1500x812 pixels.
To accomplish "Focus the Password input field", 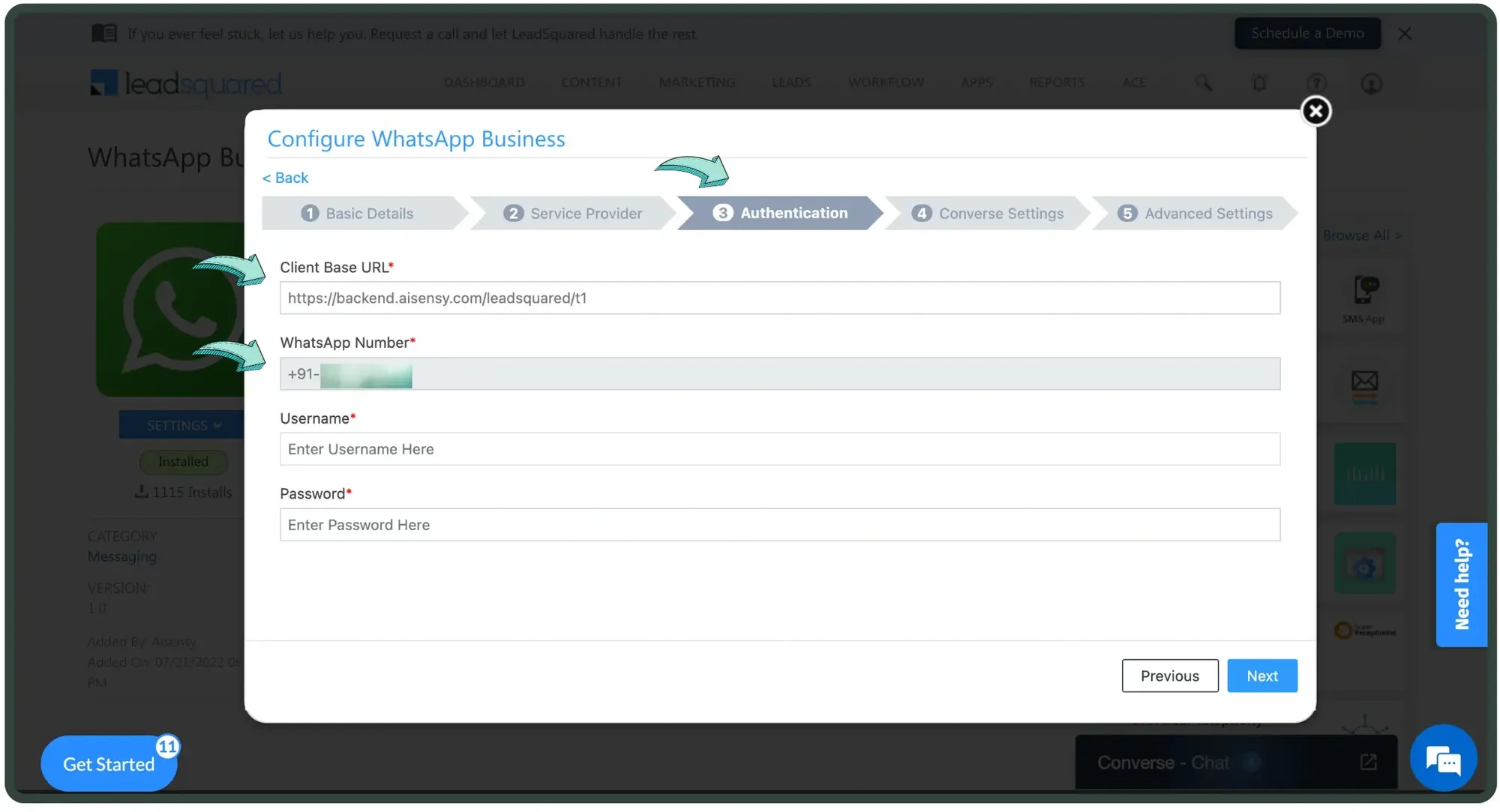I will coord(780,525).
